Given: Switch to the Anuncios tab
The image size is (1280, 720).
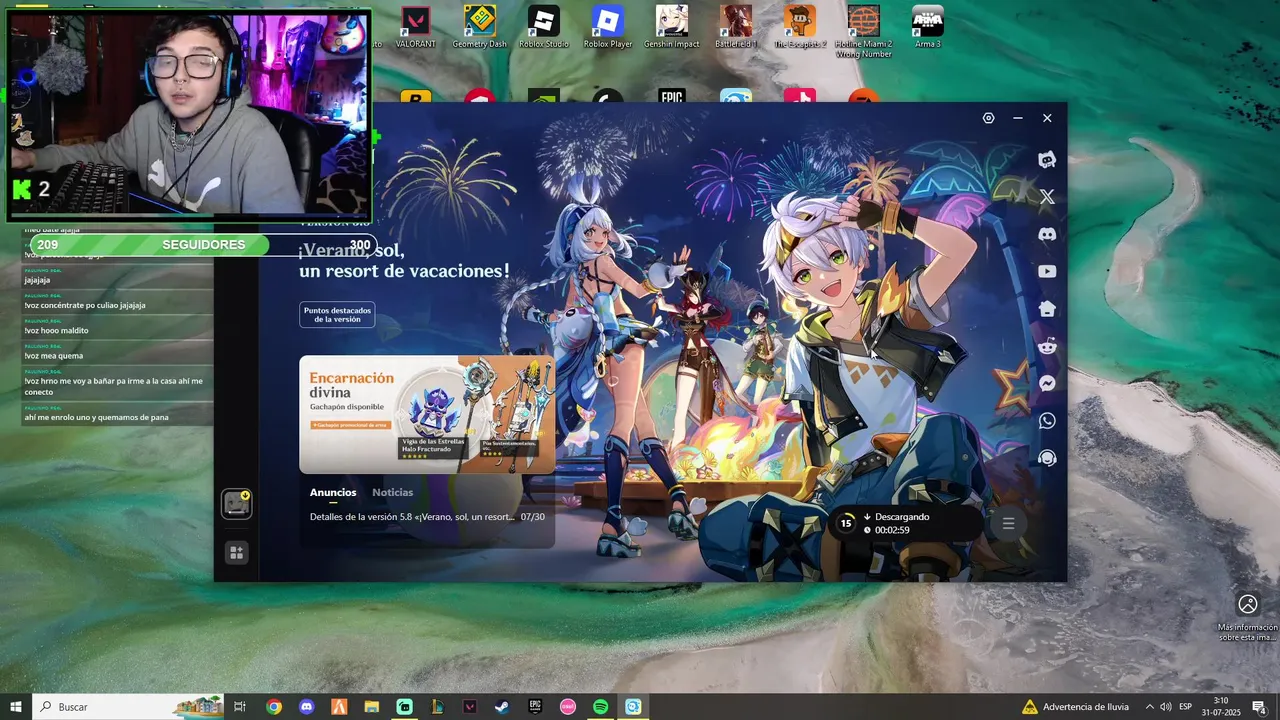Looking at the screenshot, I should tap(333, 492).
